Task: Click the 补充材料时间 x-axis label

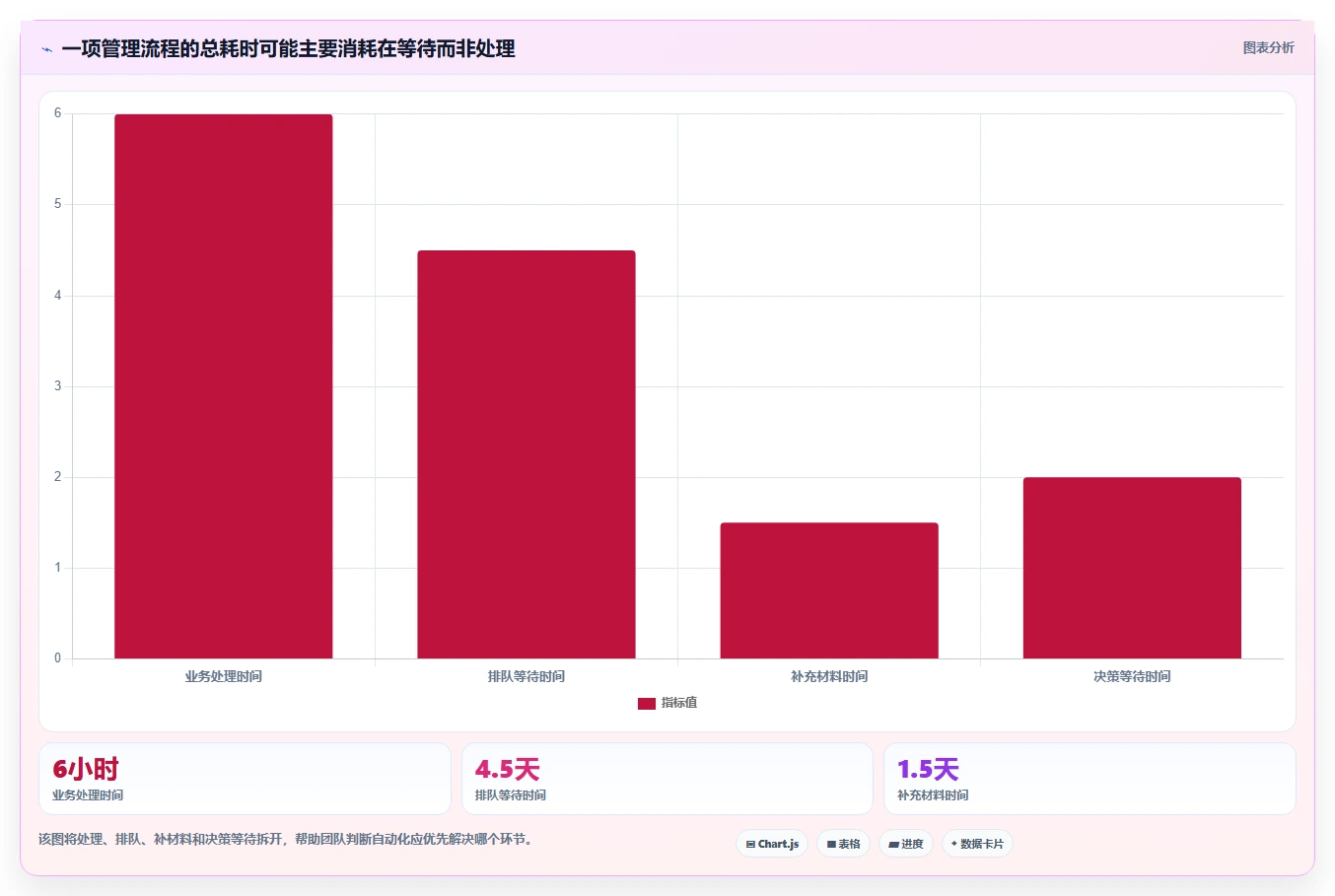Action: [x=829, y=676]
